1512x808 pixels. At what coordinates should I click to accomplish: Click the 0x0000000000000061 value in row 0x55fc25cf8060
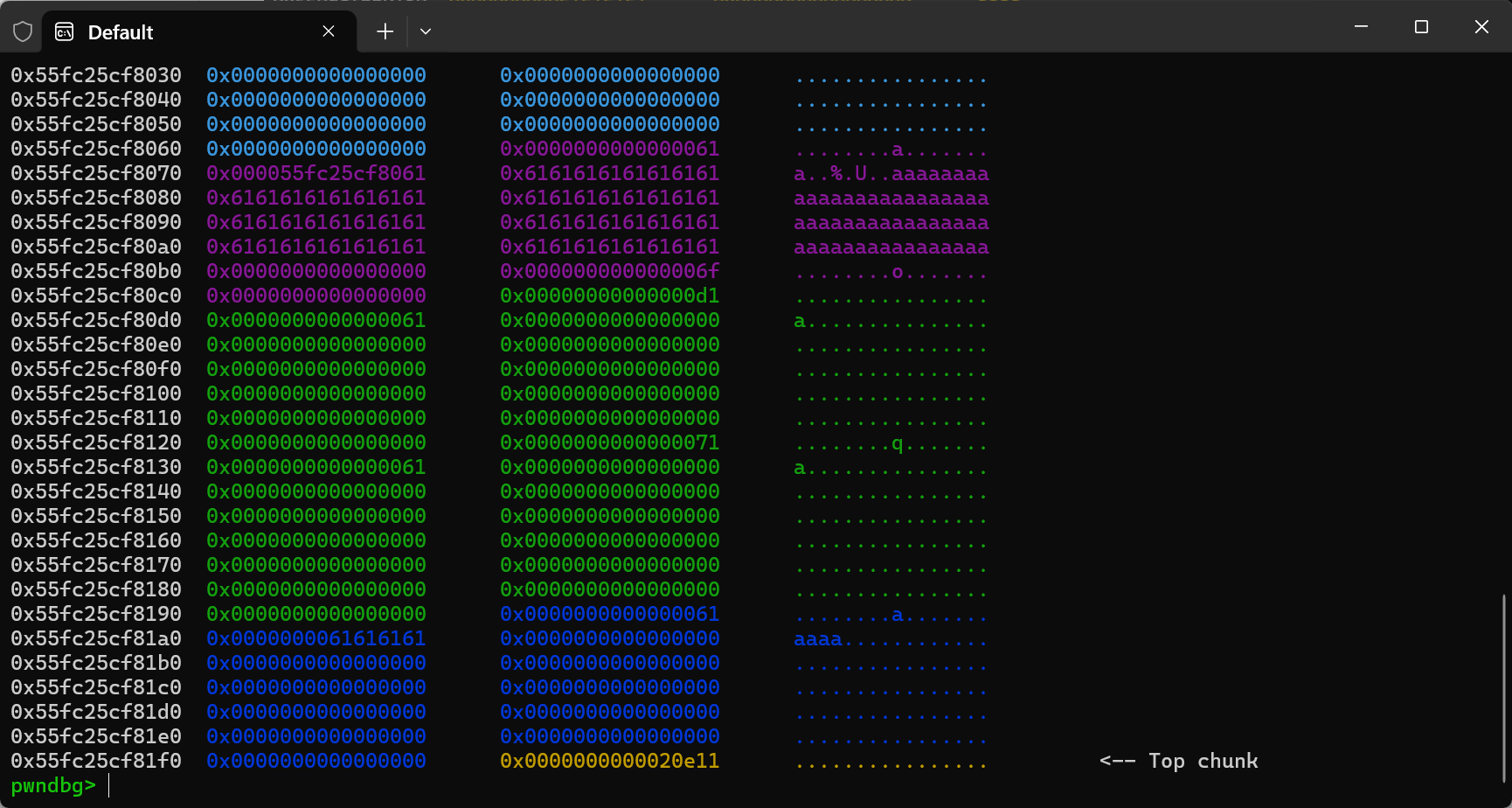[x=610, y=149]
